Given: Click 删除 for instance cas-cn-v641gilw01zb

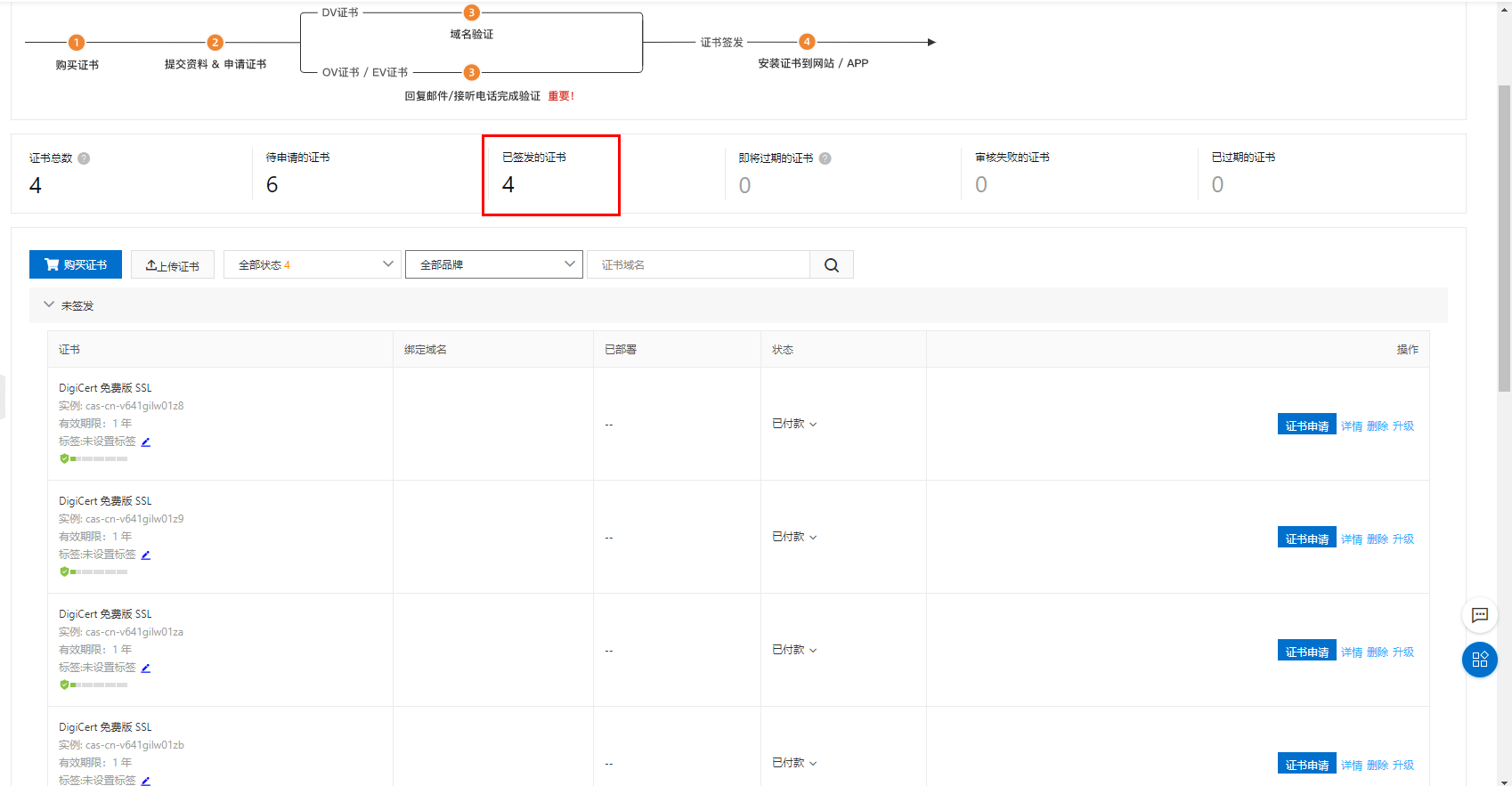Looking at the screenshot, I should tap(1378, 766).
